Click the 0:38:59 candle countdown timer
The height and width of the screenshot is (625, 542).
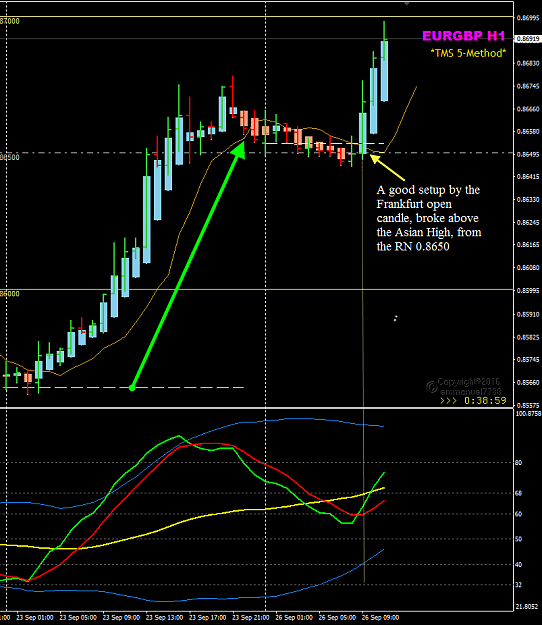(485, 401)
